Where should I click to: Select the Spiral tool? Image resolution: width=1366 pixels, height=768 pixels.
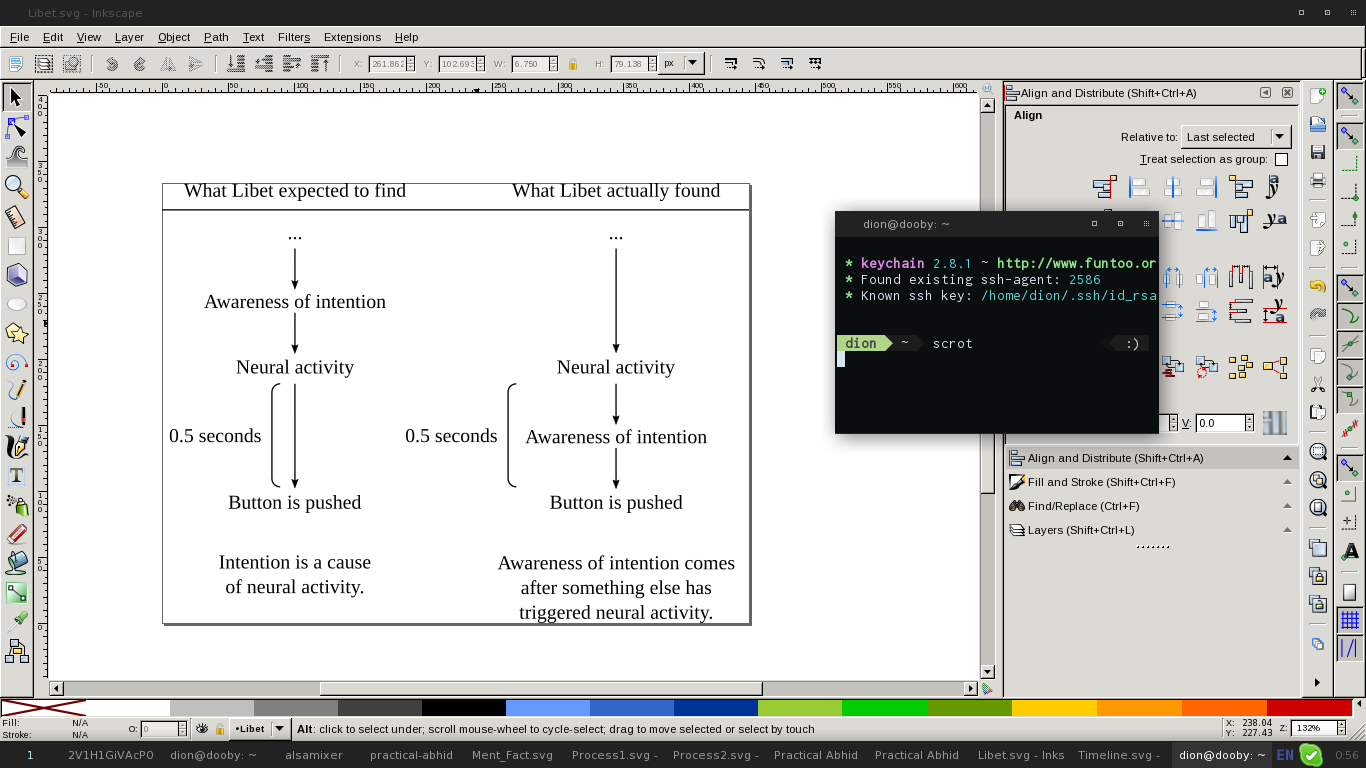[16, 362]
